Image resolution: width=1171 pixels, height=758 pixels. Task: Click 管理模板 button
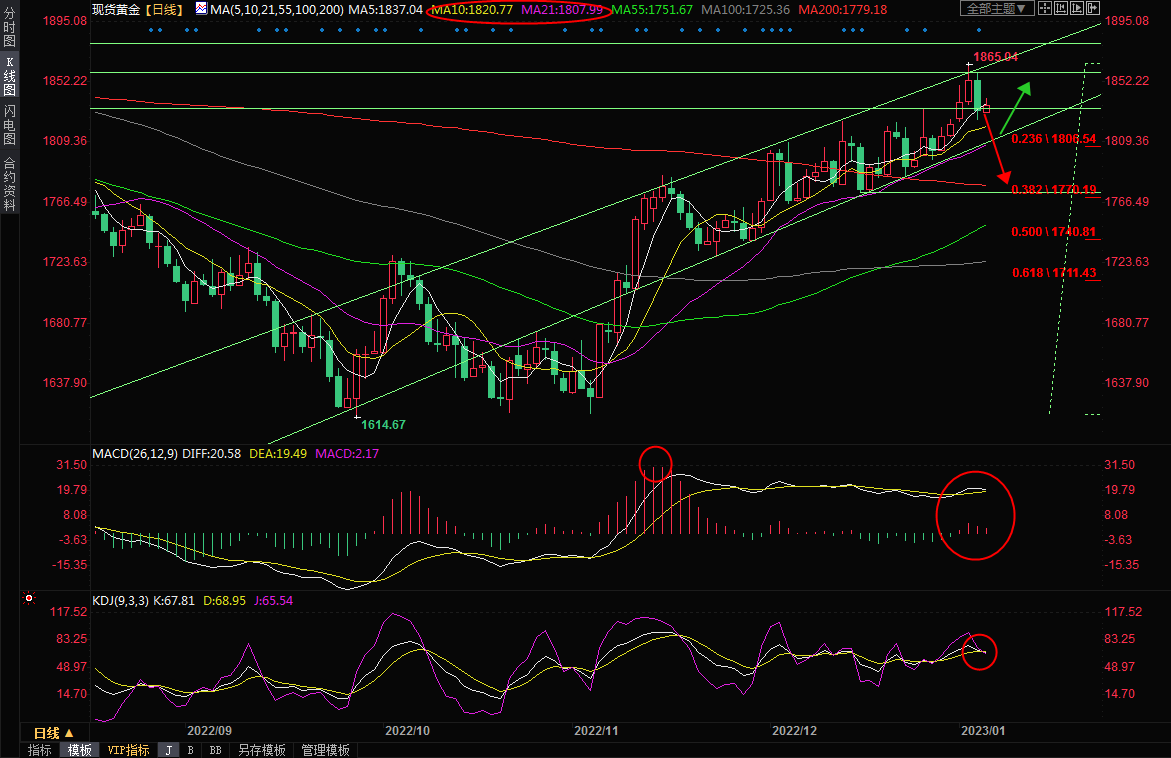325,750
